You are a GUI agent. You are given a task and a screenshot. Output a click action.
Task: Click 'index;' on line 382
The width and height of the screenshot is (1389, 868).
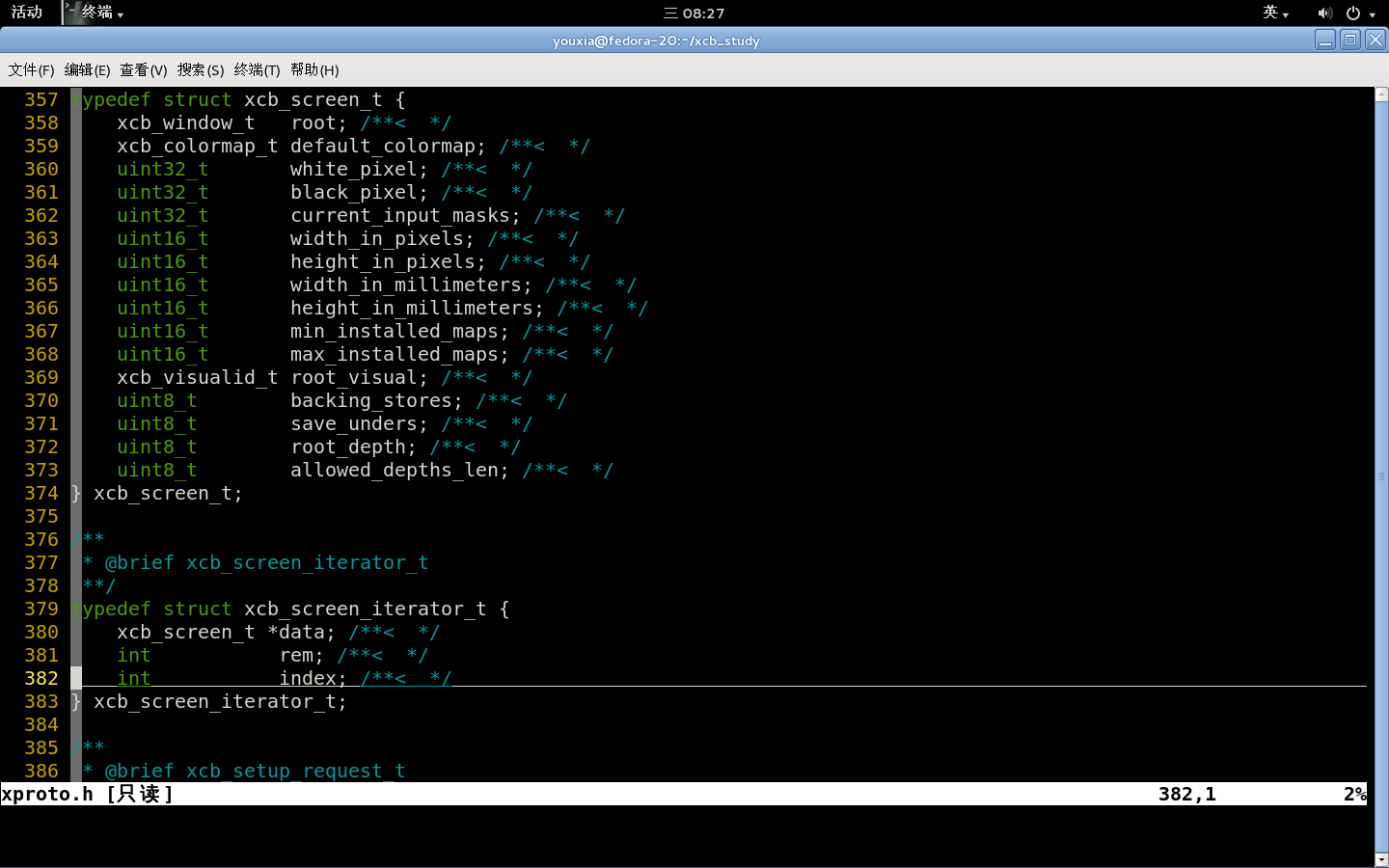coord(313,678)
